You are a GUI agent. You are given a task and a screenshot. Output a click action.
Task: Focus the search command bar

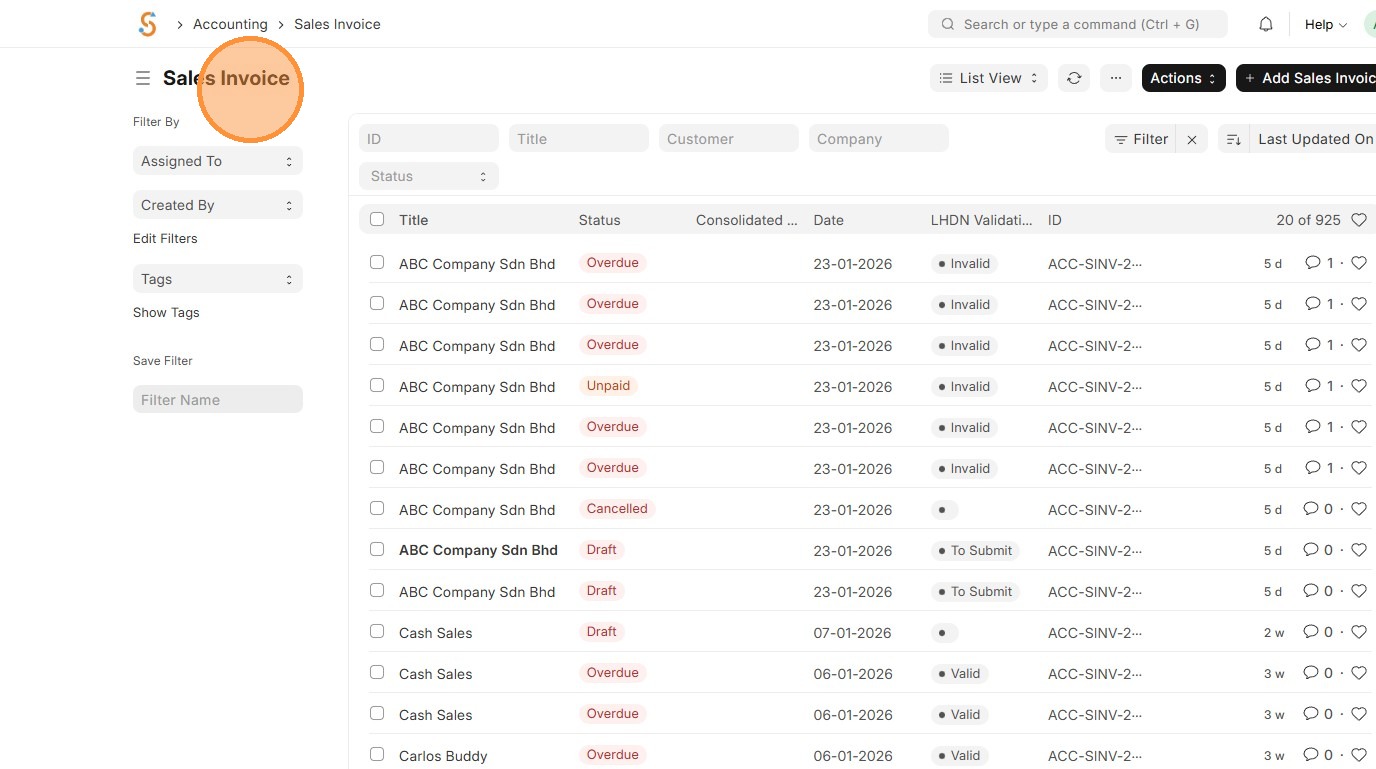coord(1077,24)
